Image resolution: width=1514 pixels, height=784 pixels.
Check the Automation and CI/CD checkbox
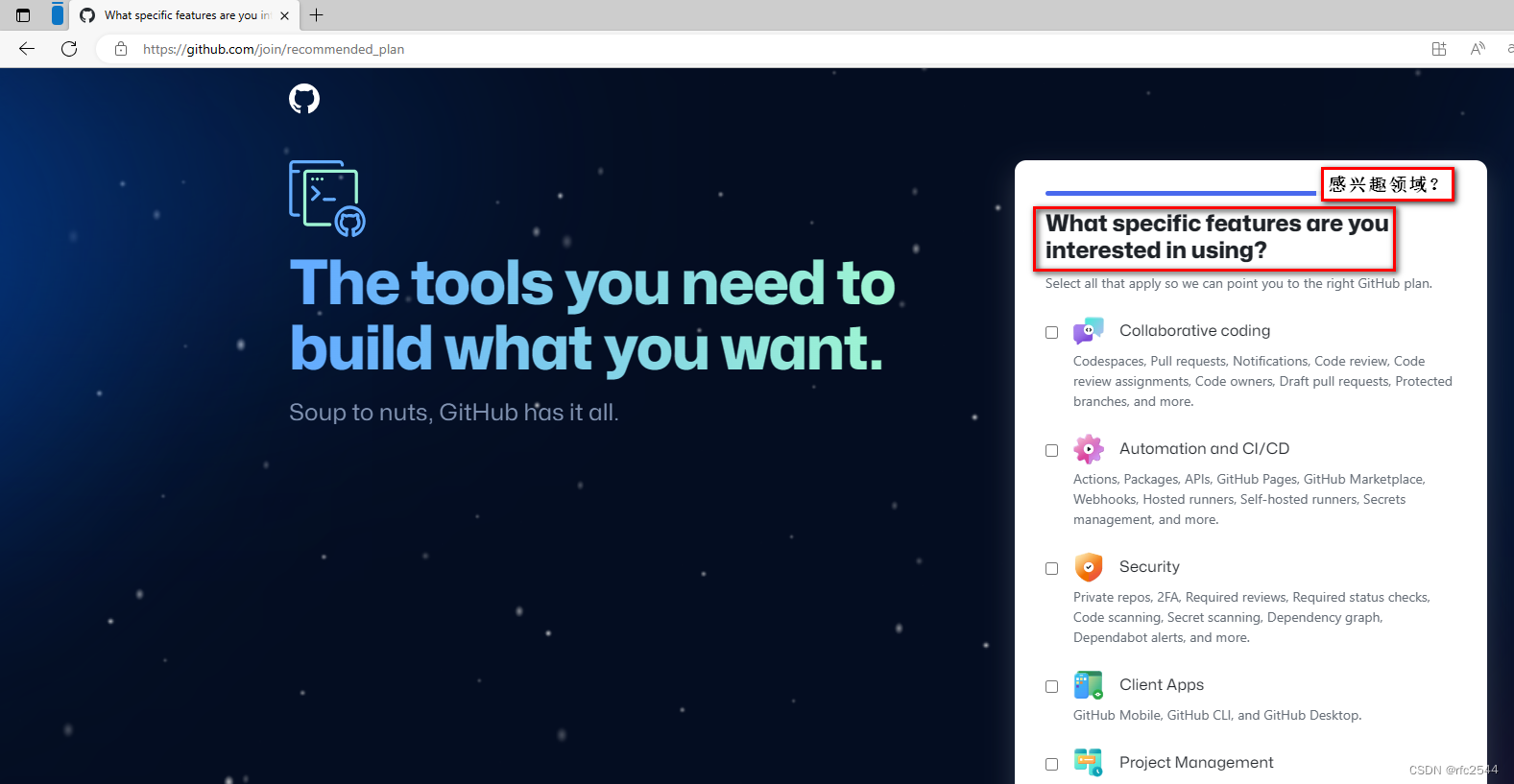1051,450
